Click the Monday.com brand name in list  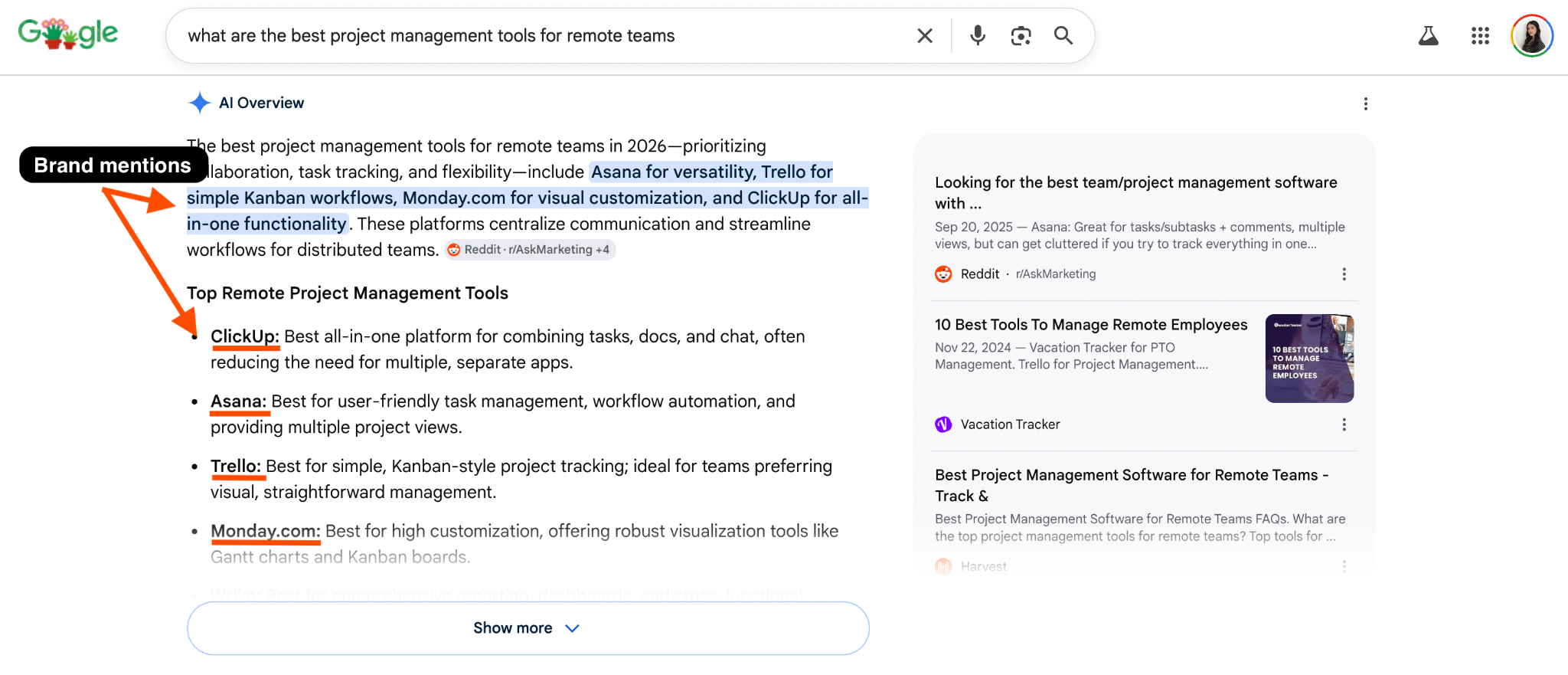tap(266, 531)
